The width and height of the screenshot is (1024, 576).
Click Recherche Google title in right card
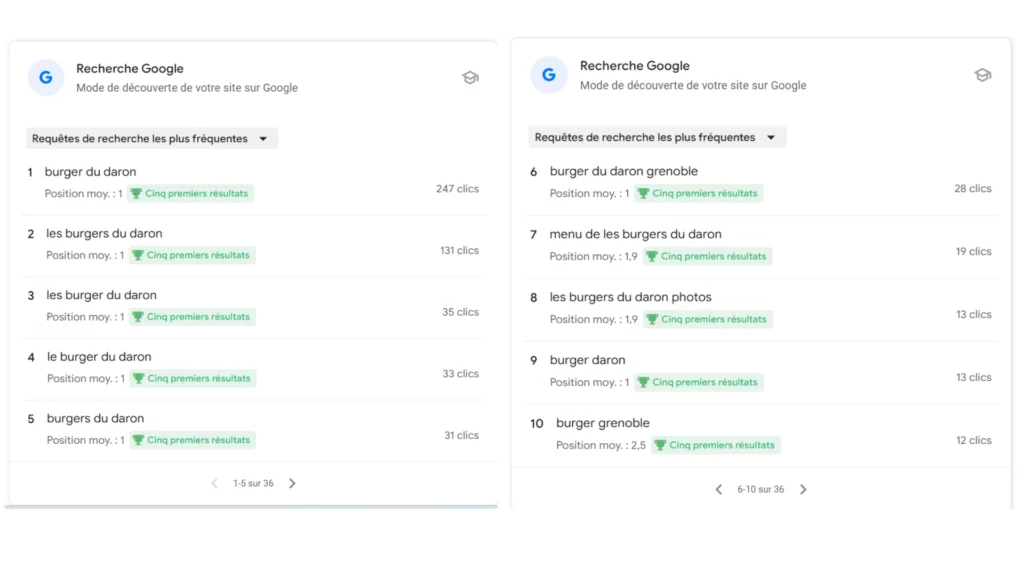coord(635,66)
